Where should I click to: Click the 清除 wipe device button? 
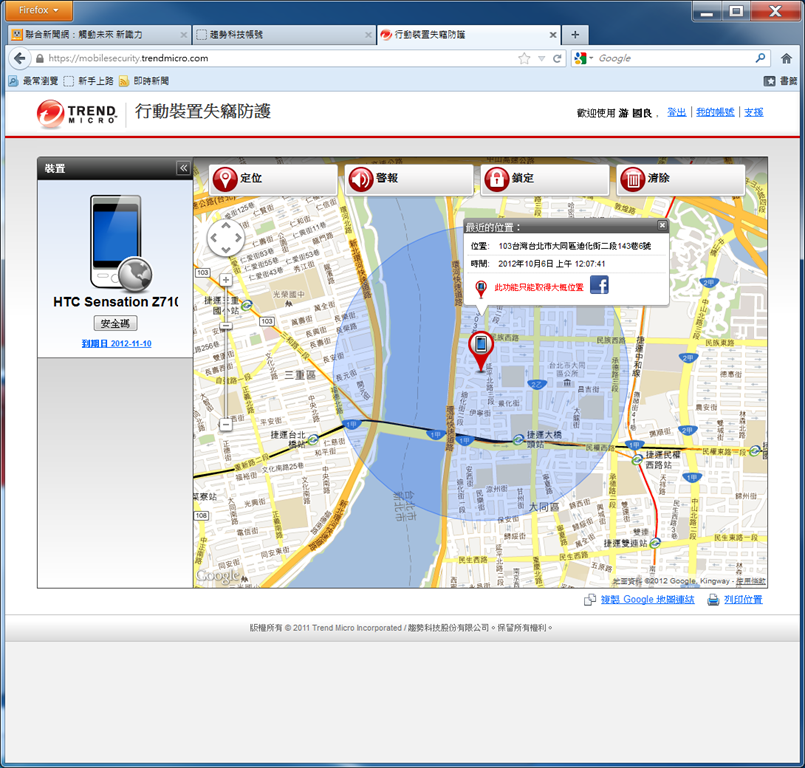pyautogui.click(x=681, y=179)
